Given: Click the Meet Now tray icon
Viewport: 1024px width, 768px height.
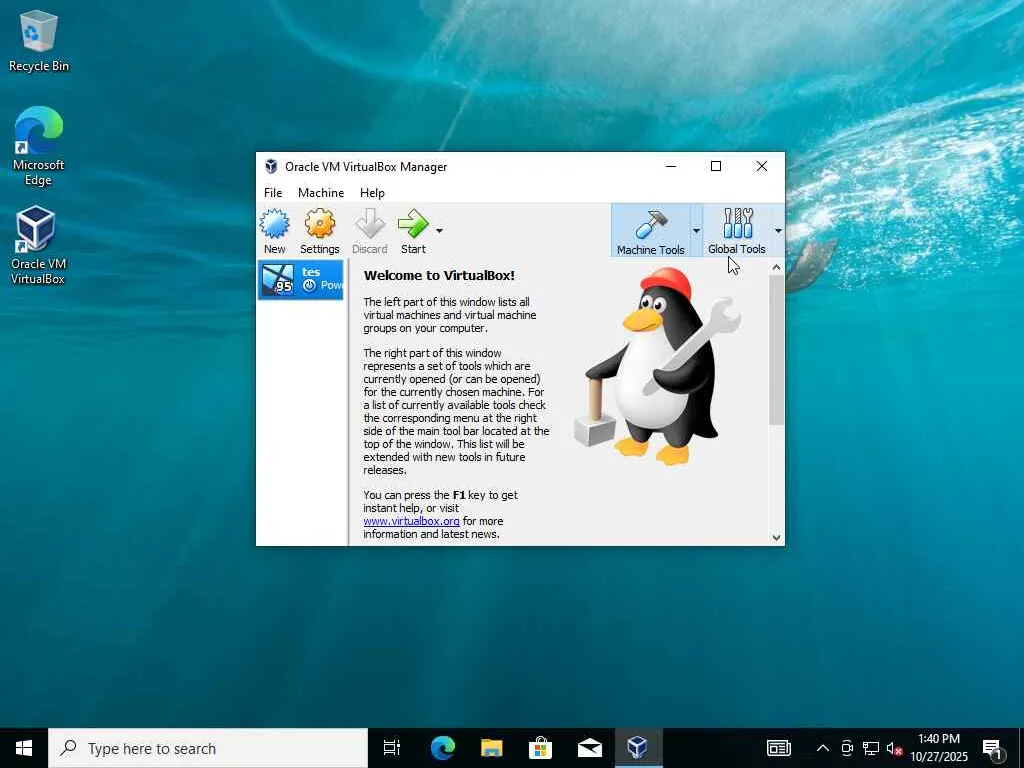Looking at the screenshot, I should point(847,748).
